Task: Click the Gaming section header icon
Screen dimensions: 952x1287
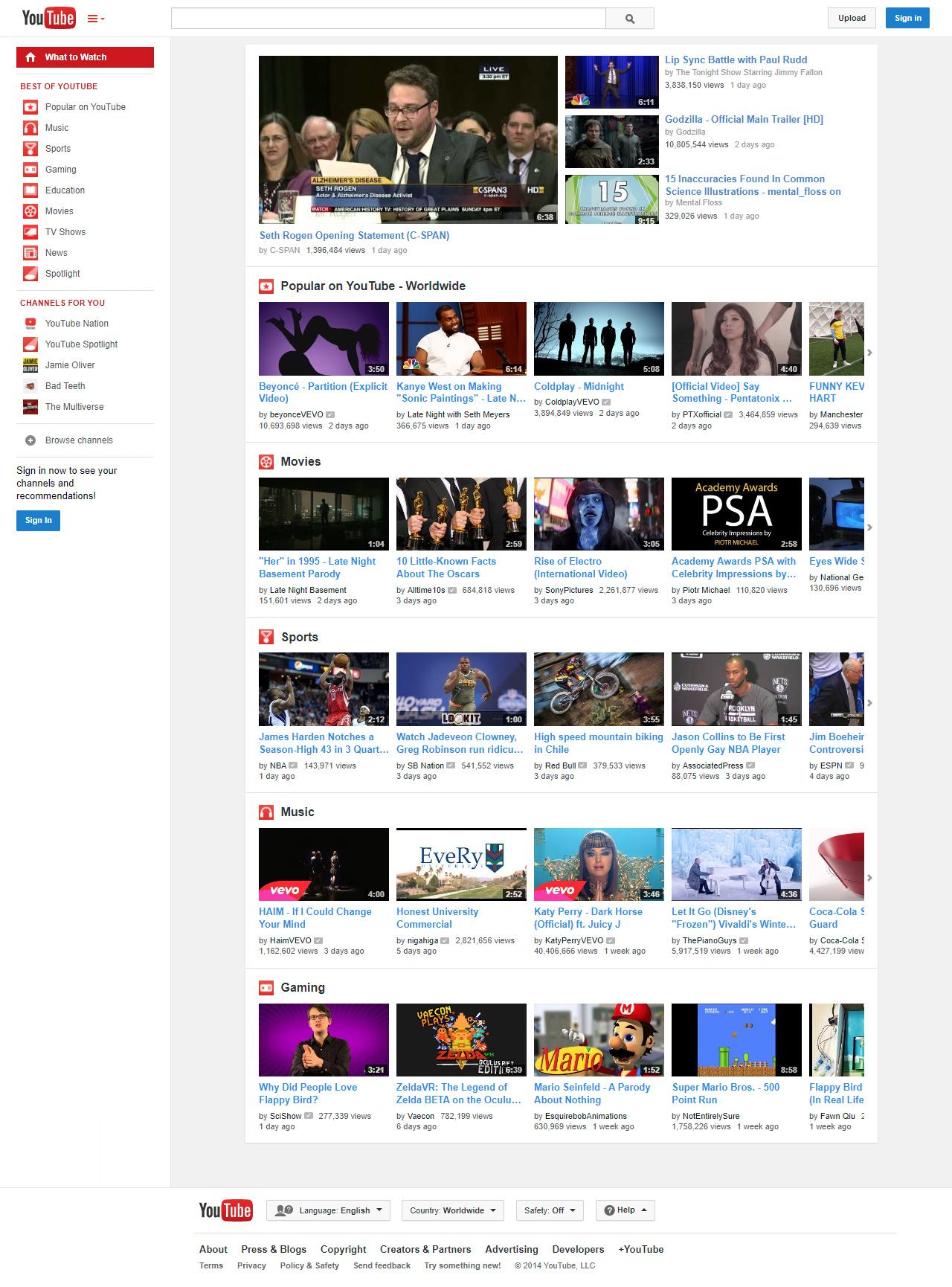Action: [x=266, y=988]
